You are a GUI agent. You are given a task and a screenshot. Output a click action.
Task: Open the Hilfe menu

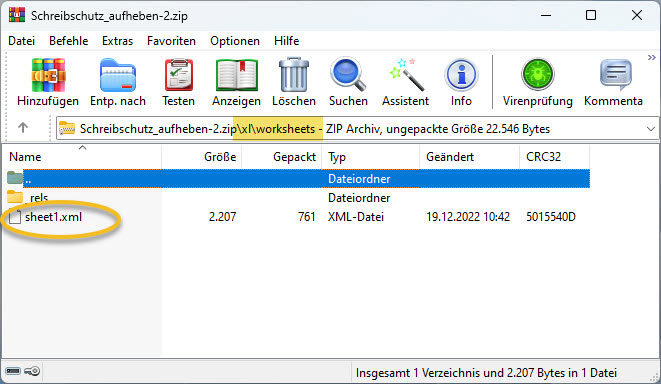[x=287, y=41]
